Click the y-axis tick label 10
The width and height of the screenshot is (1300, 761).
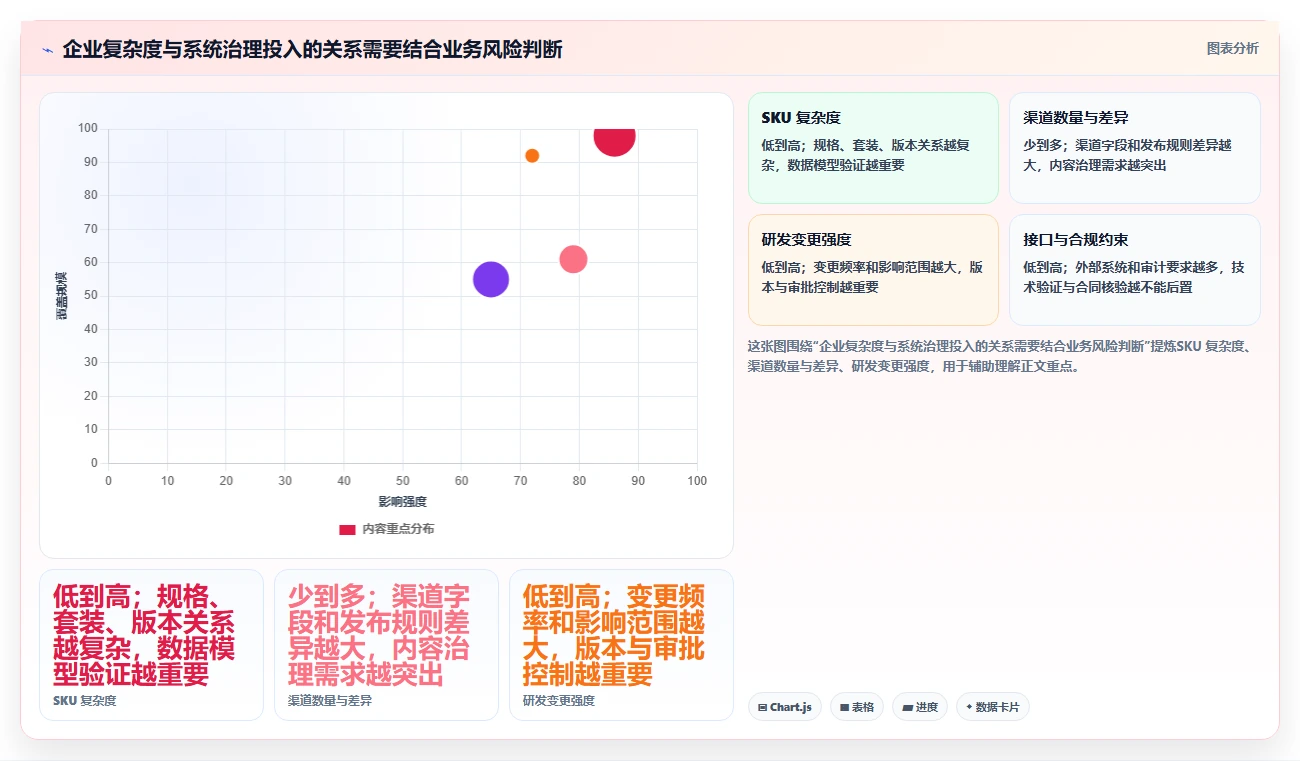(90, 430)
